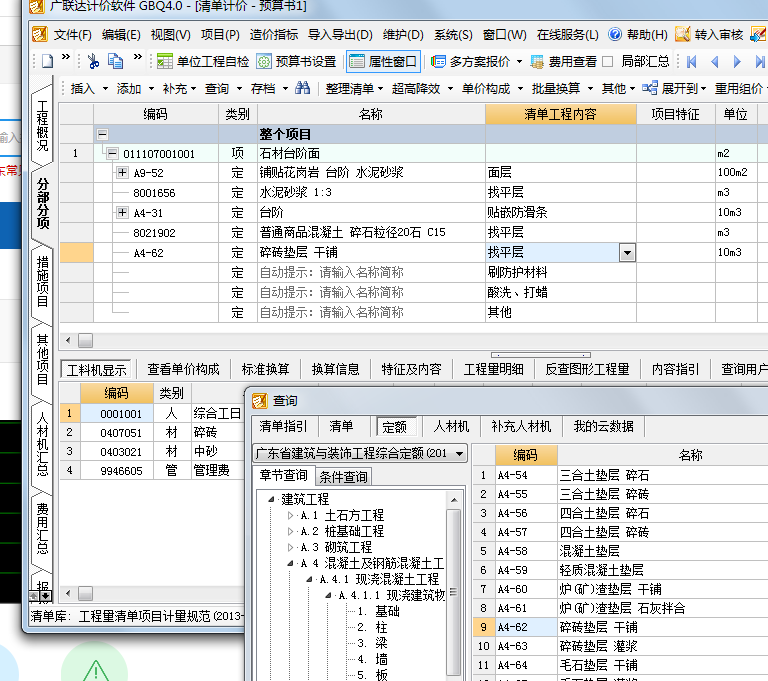Select the 我的云数据 tab

click(603, 426)
